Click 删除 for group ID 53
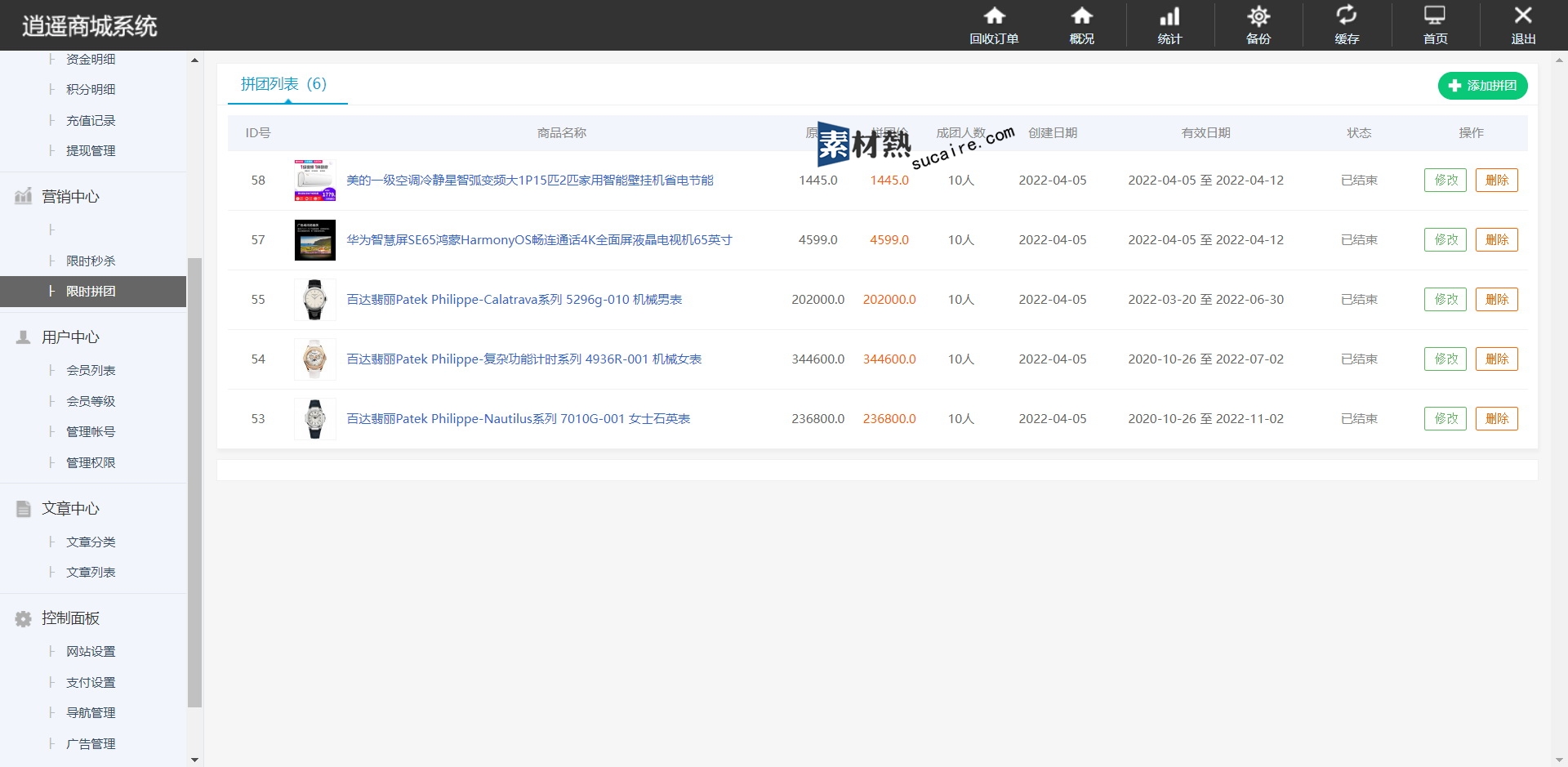Screen dimensions: 1568x767 click(x=1496, y=419)
